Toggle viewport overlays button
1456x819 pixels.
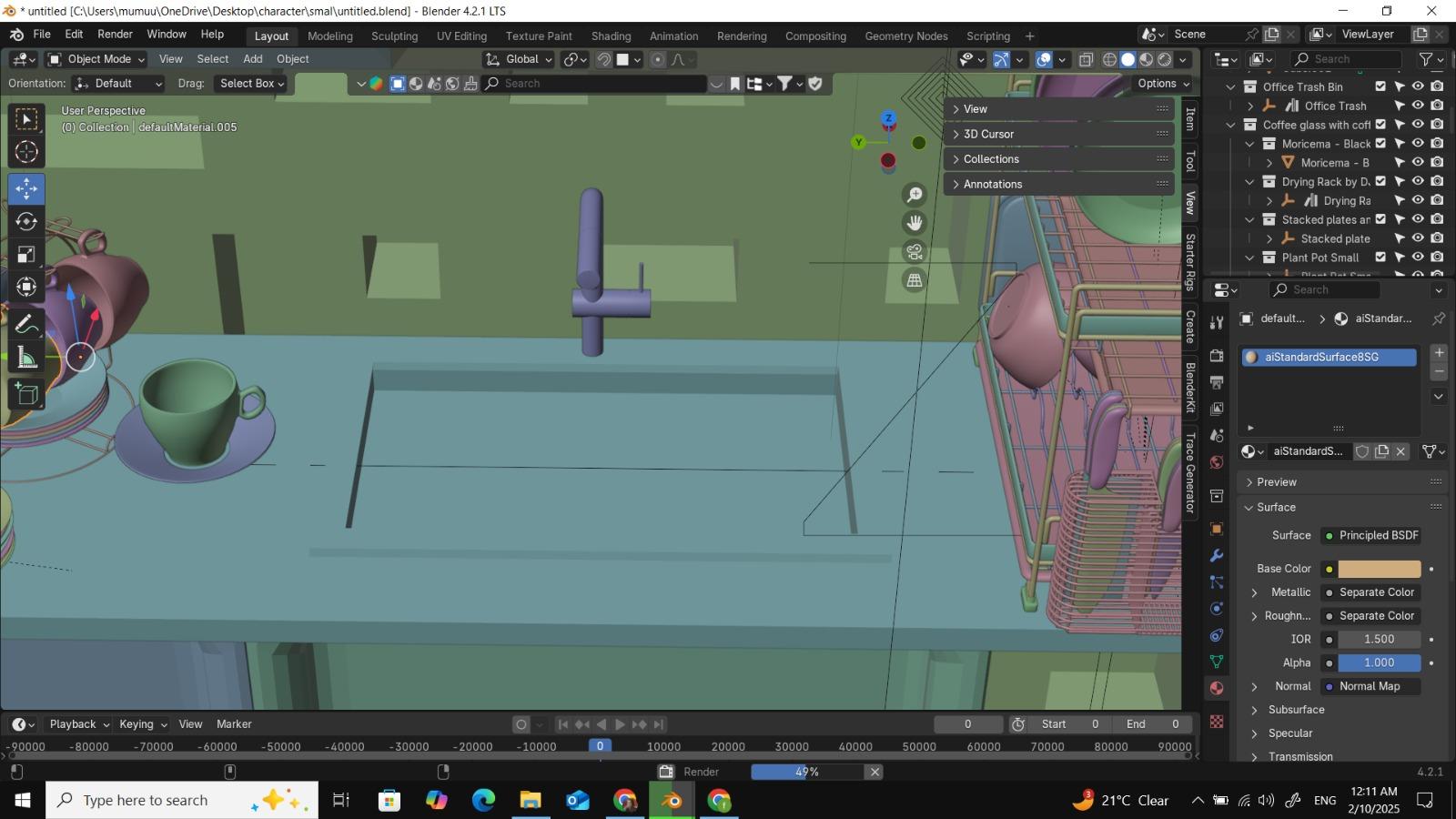pyautogui.click(x=1044, y=59)
